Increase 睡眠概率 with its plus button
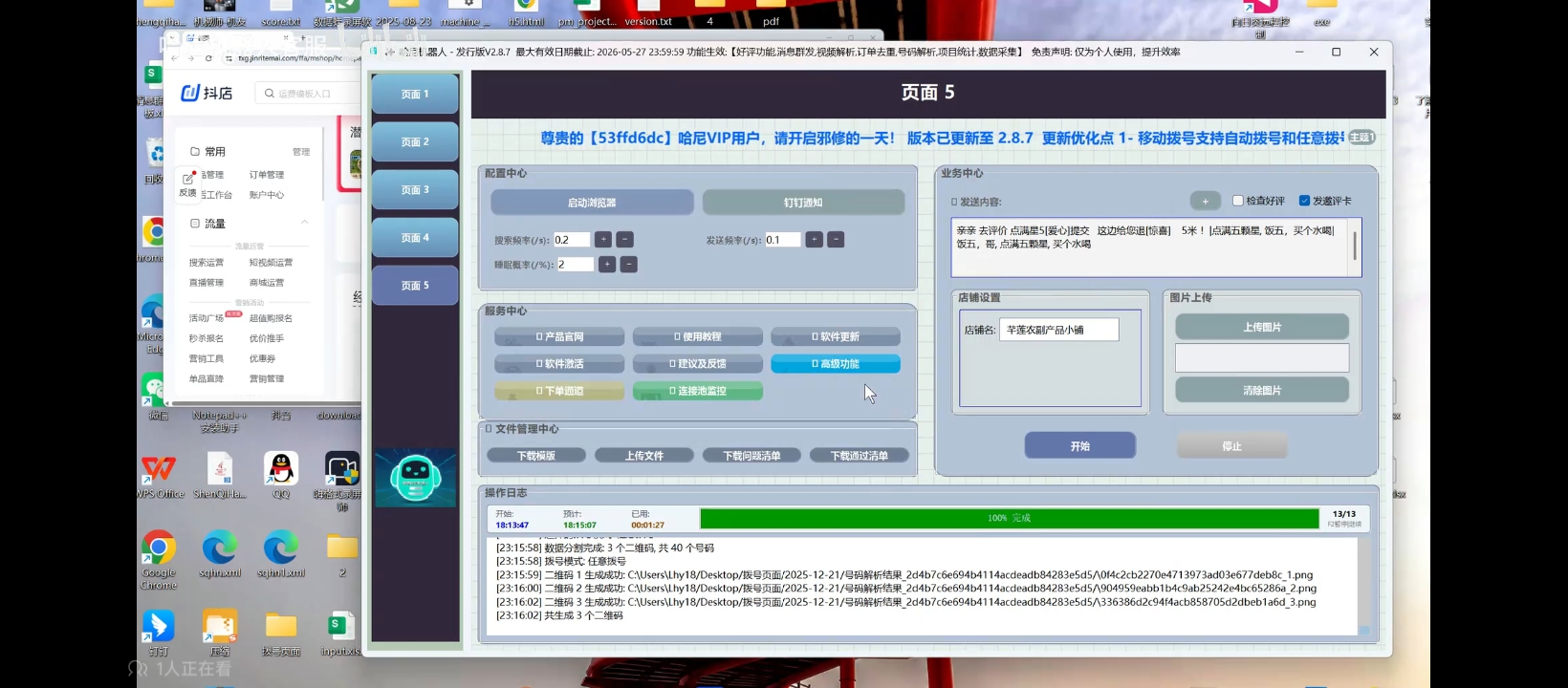This screenshot has height=688, width=1568. coord(606,265)
